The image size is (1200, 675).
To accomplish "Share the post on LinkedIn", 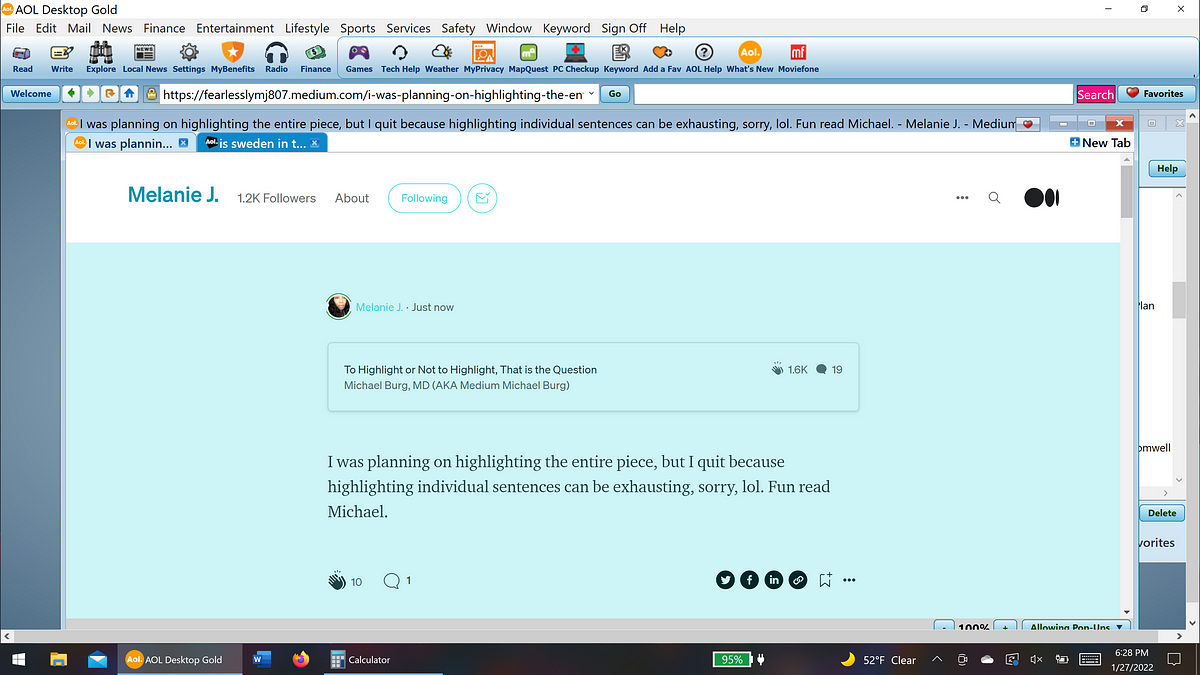I will [x=774, y=580].
